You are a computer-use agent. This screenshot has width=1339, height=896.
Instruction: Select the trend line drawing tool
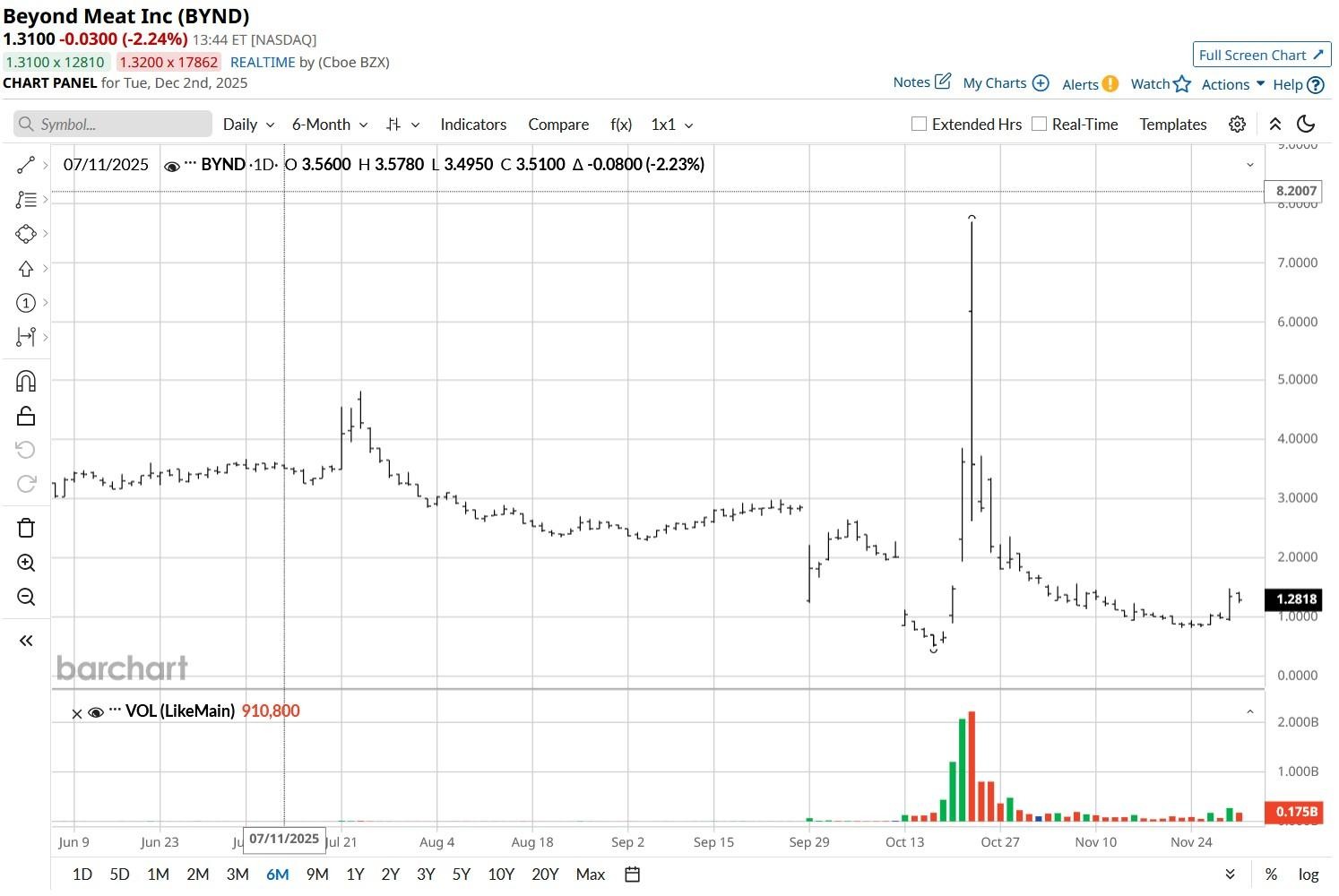click(26, 165)
